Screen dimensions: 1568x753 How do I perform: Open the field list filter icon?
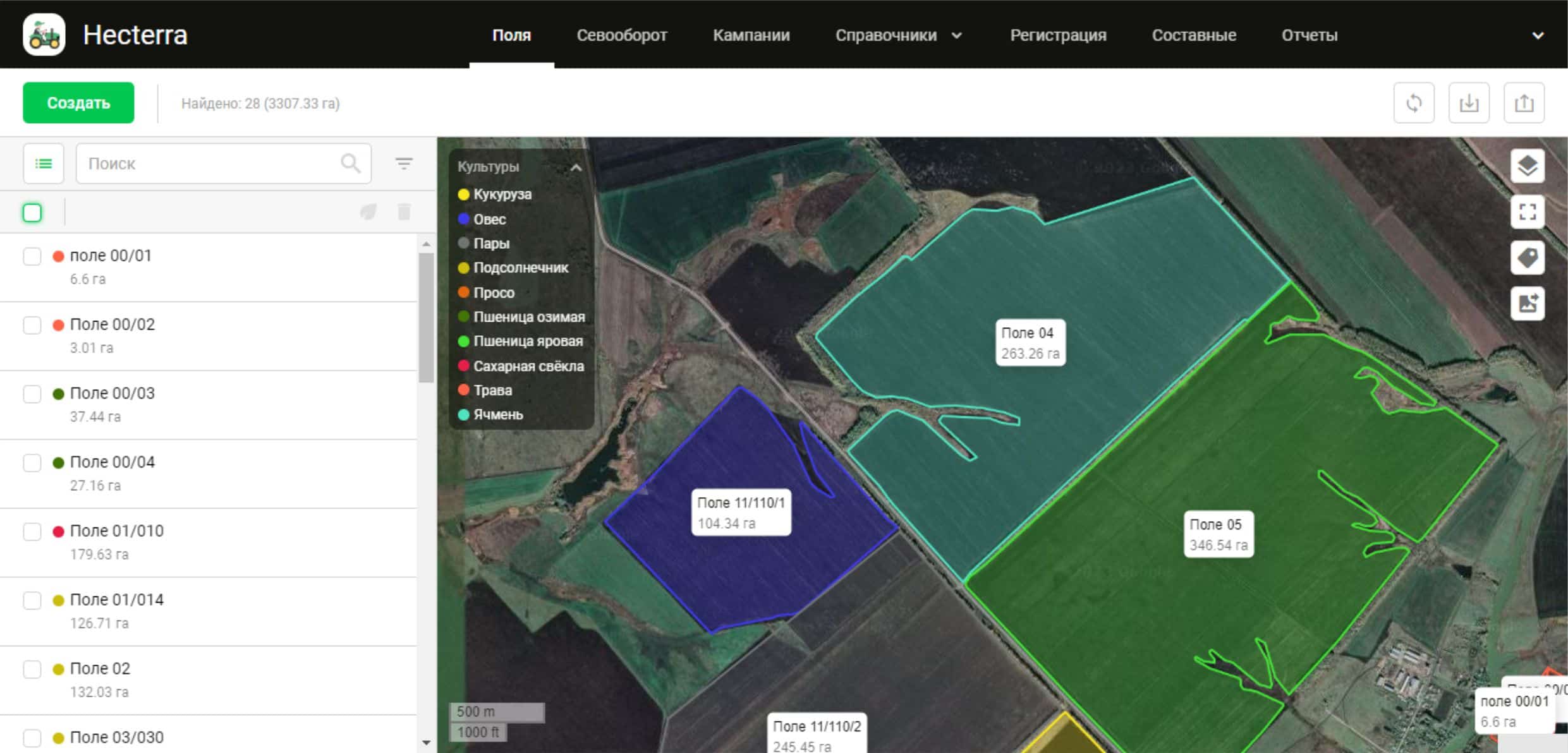point(404,164)
